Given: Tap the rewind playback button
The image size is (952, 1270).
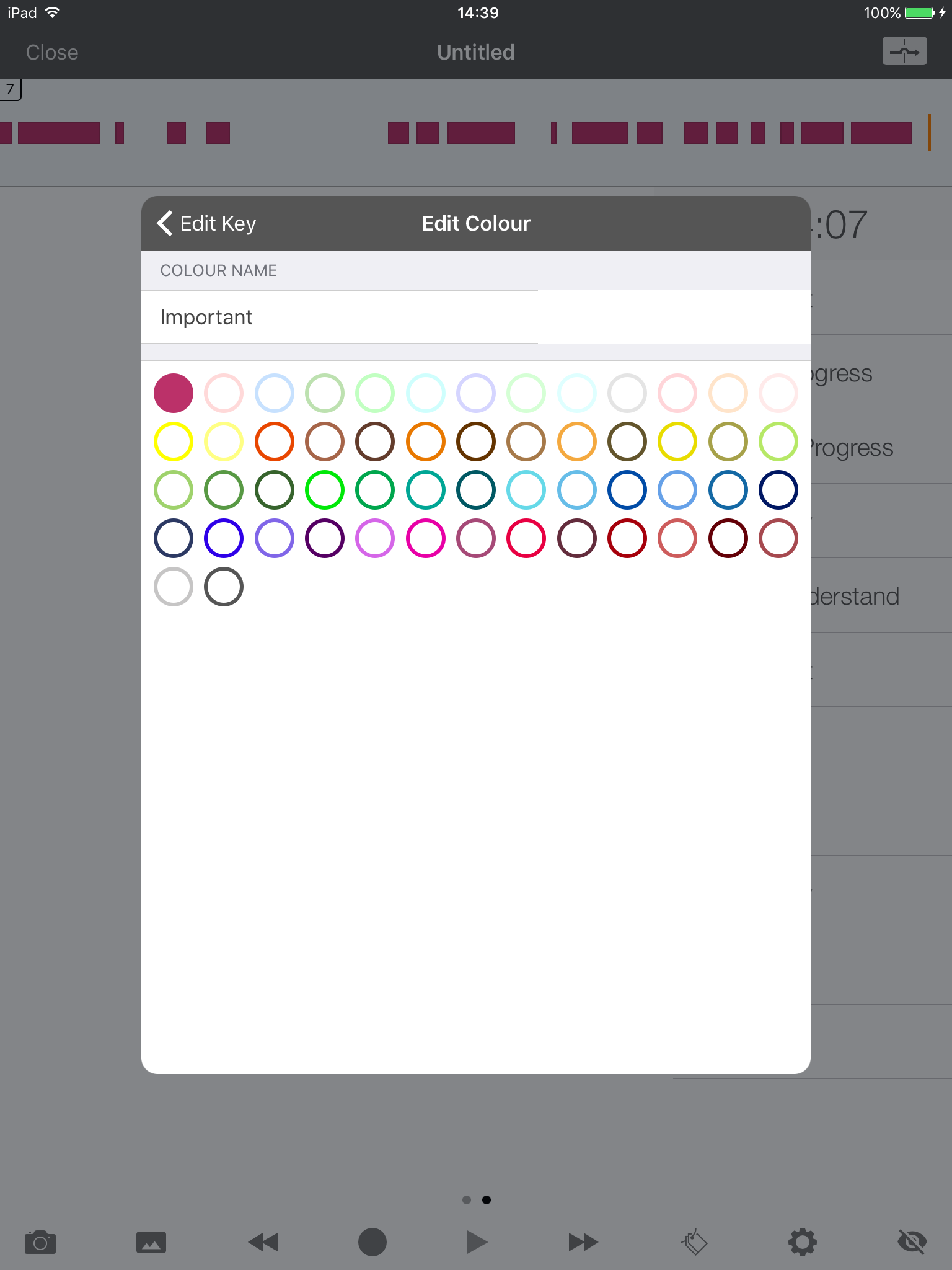Looking at the screenshot, I should click(x=263, y=1242).
